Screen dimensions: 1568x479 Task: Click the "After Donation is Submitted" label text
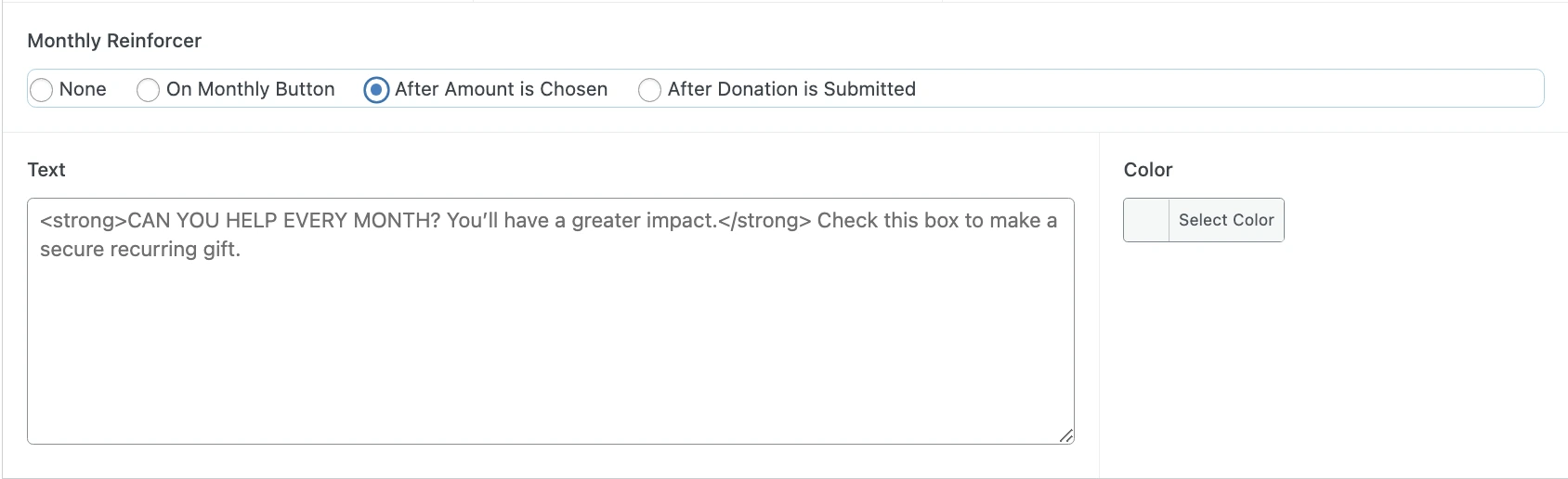[x=791, y=89]
